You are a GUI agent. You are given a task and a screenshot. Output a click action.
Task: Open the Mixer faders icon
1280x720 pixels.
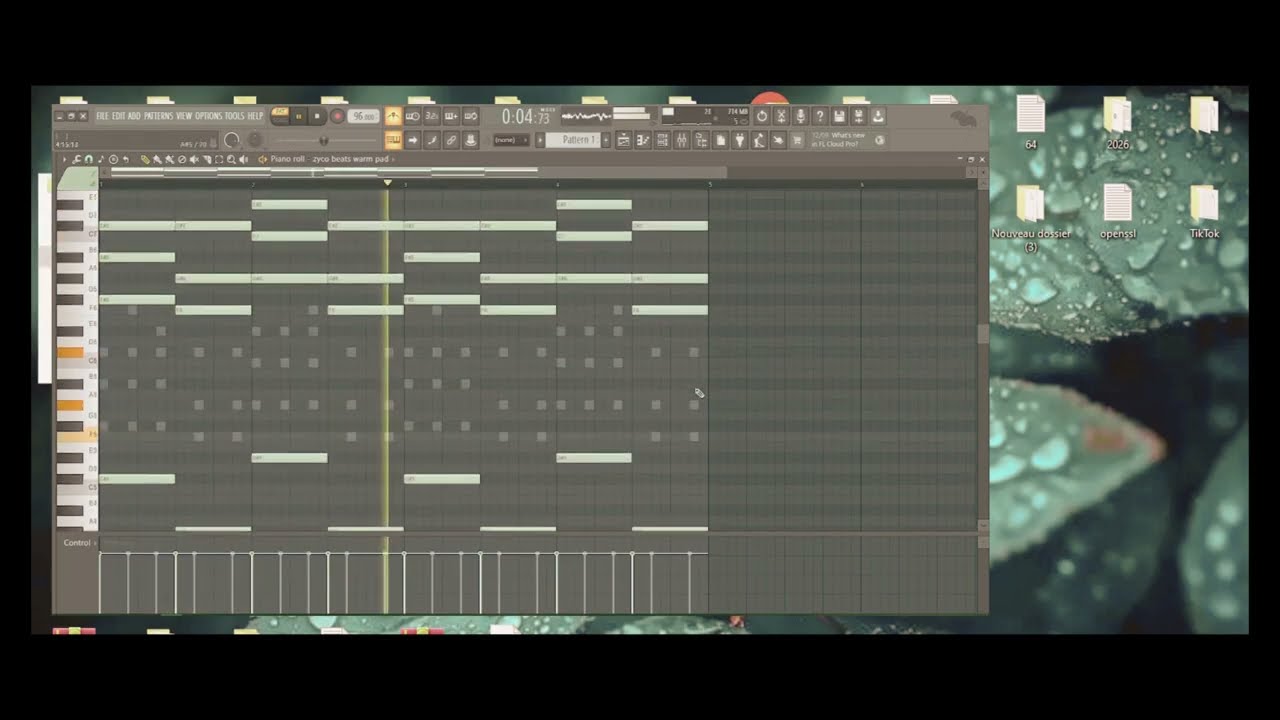click(681, 140)
